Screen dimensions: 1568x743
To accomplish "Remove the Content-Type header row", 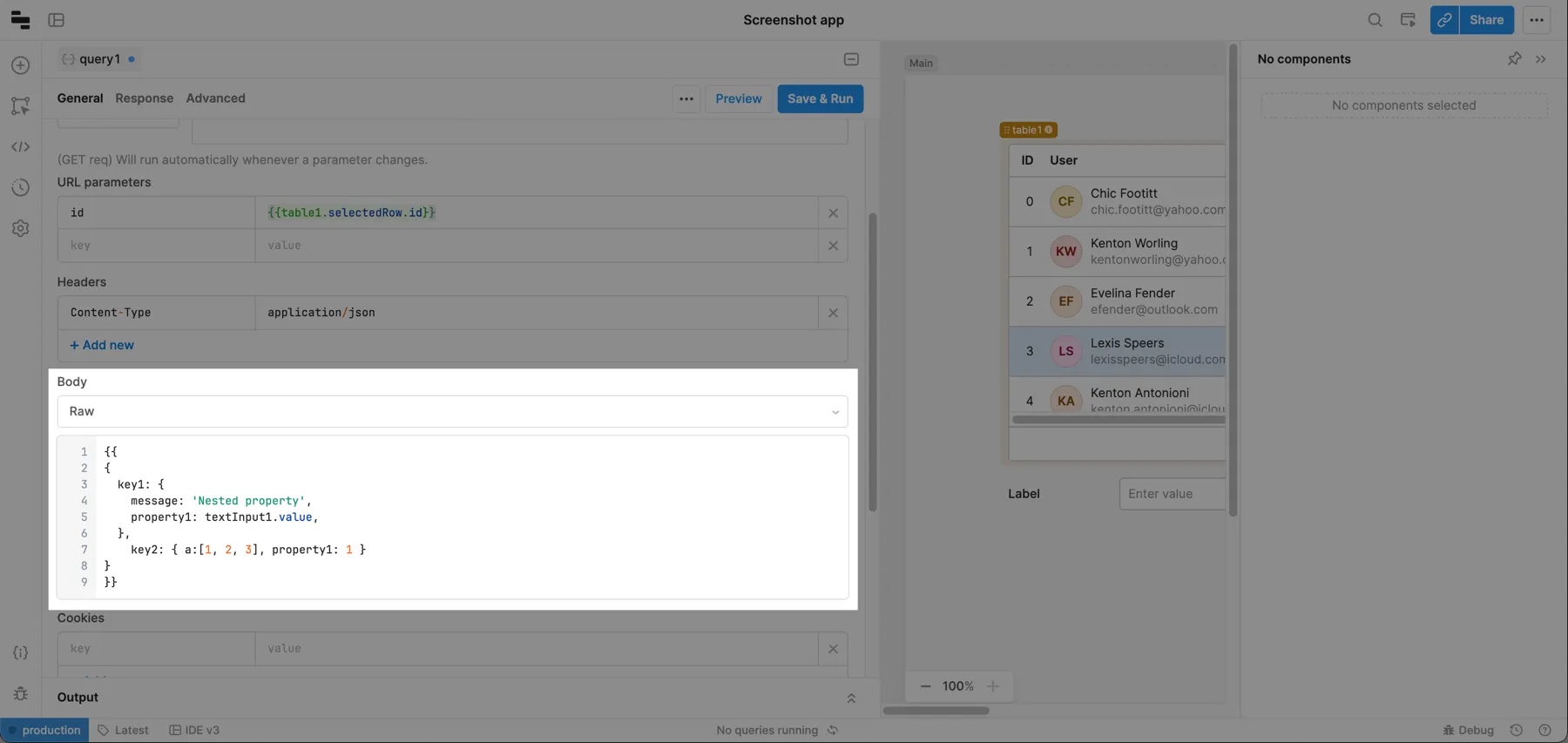I will pyautogui.click(x=833, y=313).
